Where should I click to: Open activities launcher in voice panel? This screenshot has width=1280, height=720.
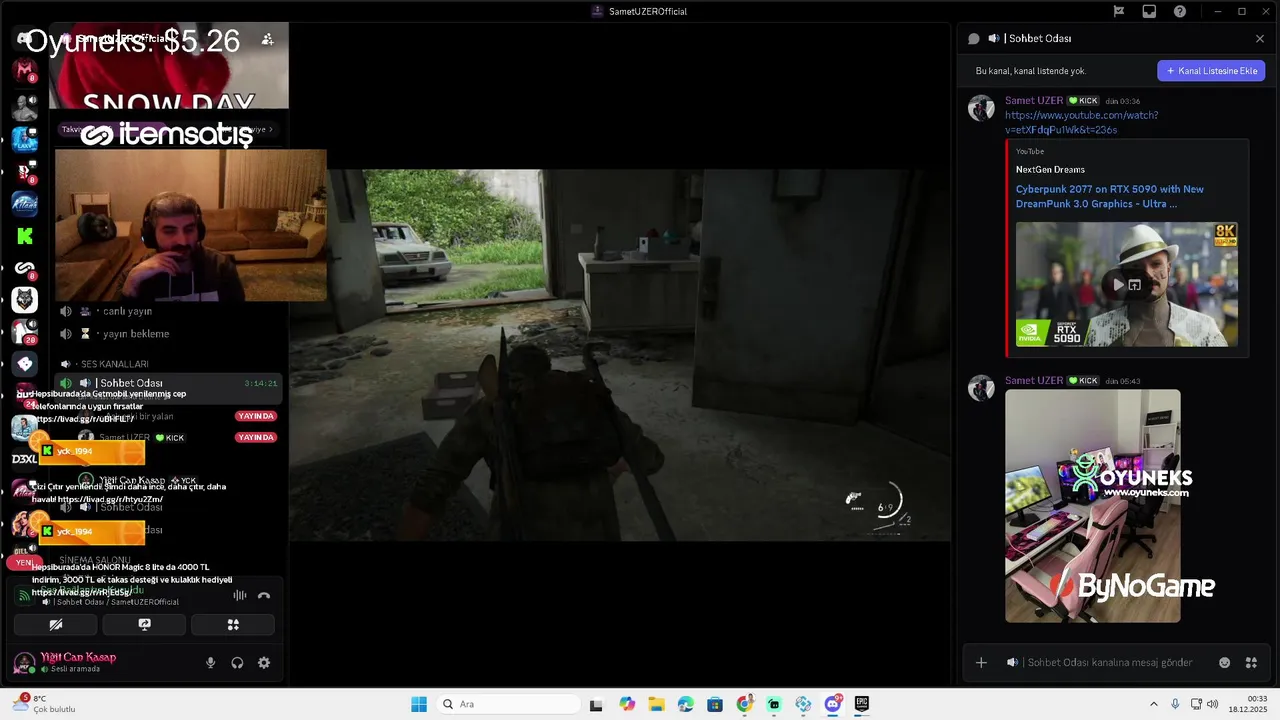233,624
